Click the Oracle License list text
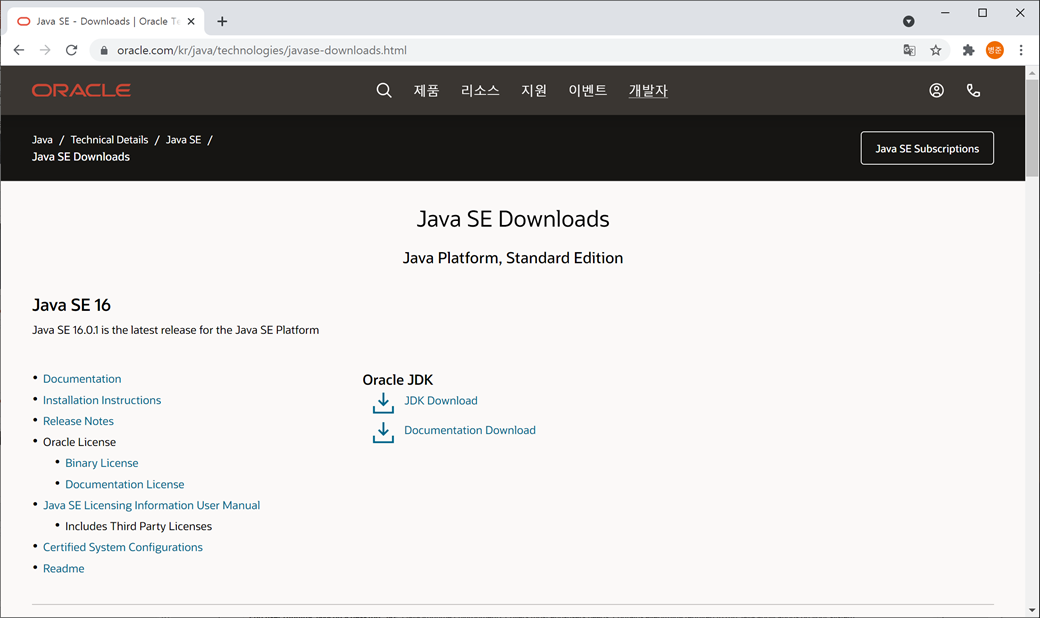This screenshot has height=618, width=1040. pyautogui.click(x=80, y=442)
